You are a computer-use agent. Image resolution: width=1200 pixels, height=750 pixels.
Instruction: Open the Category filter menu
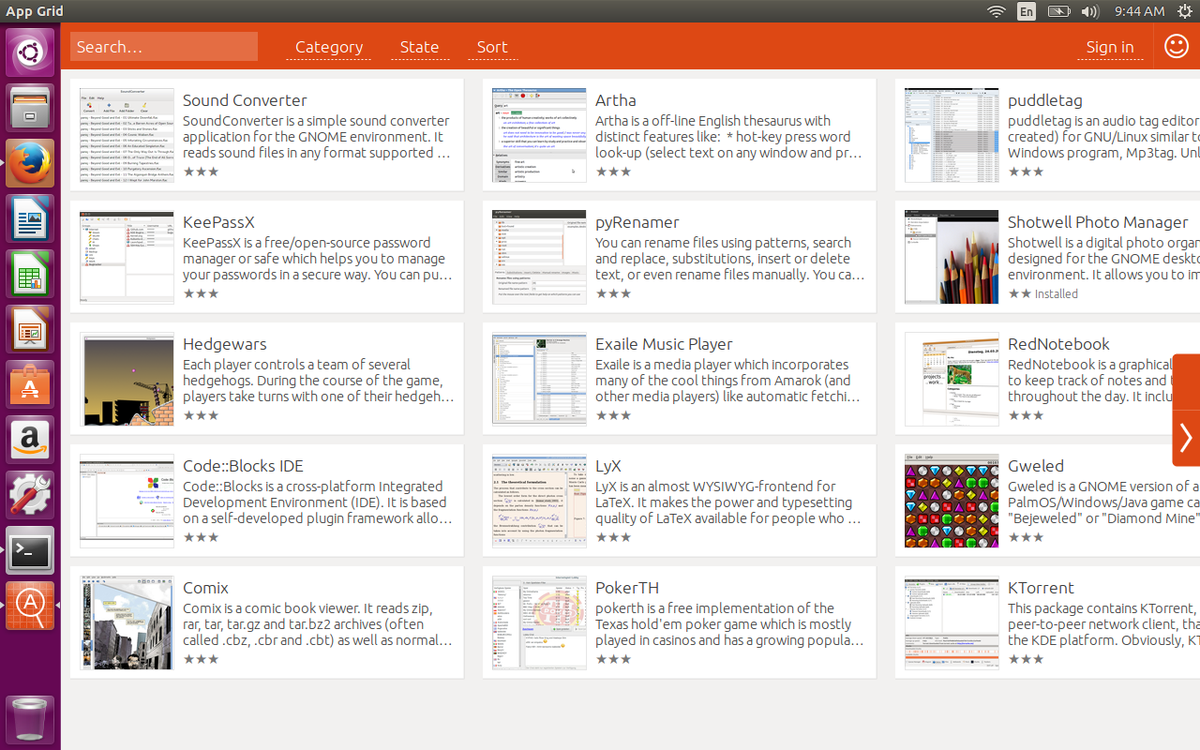329,47
